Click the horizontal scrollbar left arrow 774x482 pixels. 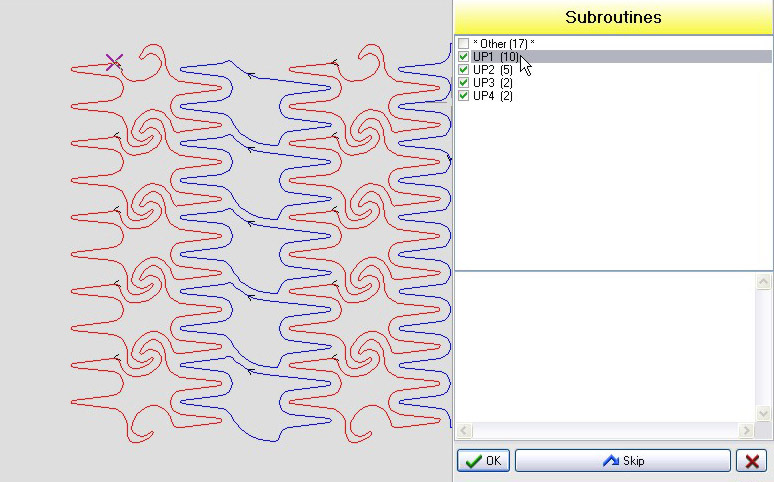tap(463, 431)
